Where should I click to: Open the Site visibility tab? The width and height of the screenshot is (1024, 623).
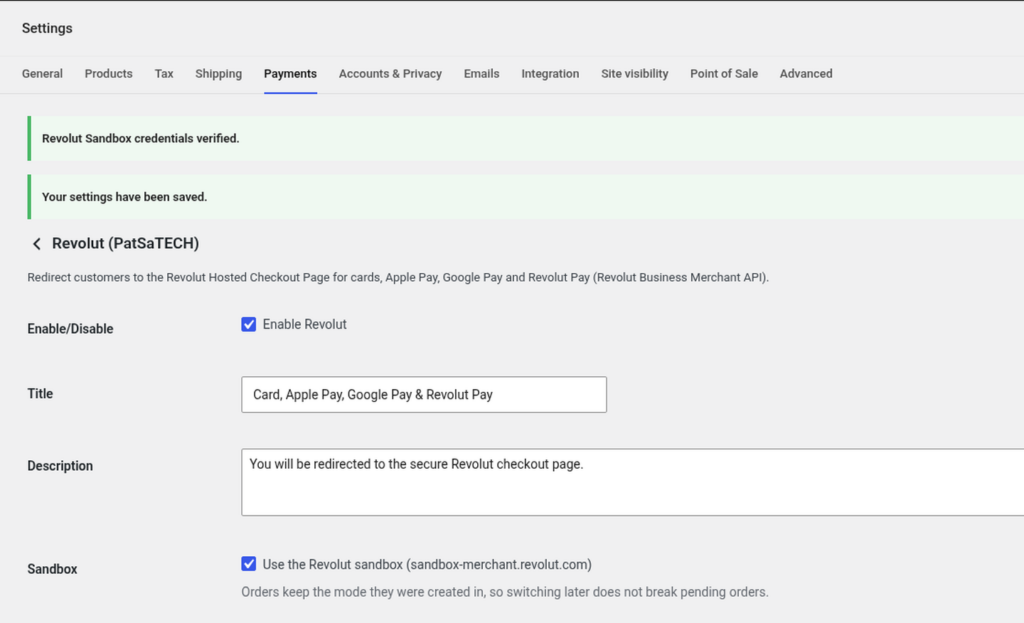[635, 74]
